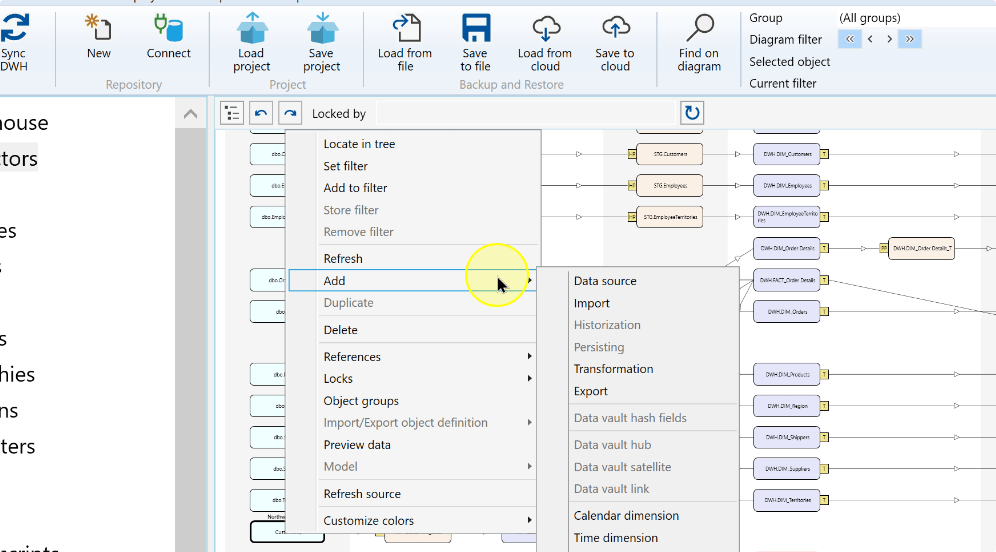Choose Import from Add submenu
Screen dimensions: 996x552
(x=591, y=303)
